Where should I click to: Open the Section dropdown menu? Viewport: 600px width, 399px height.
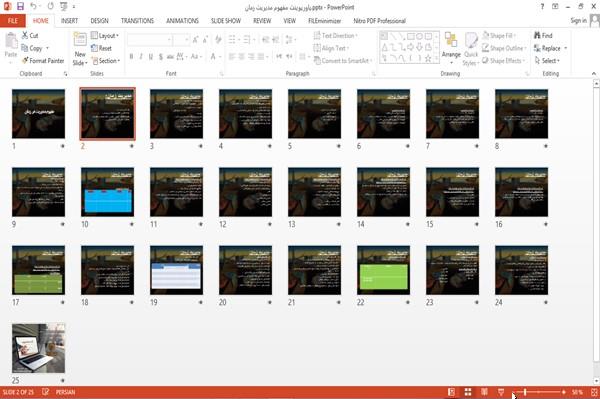point(106,61)
